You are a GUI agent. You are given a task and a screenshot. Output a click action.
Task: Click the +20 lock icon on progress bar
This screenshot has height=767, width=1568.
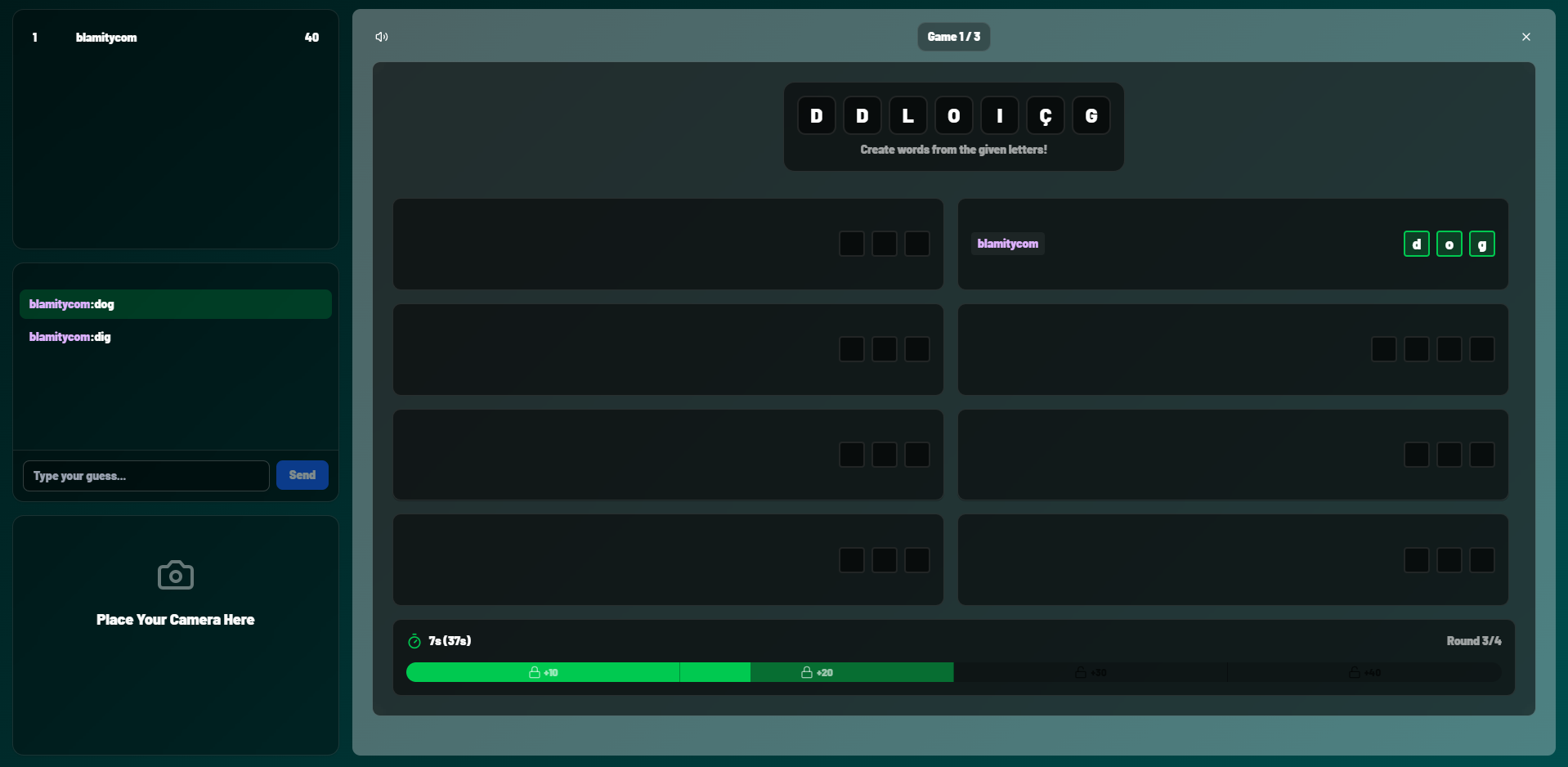807,672
